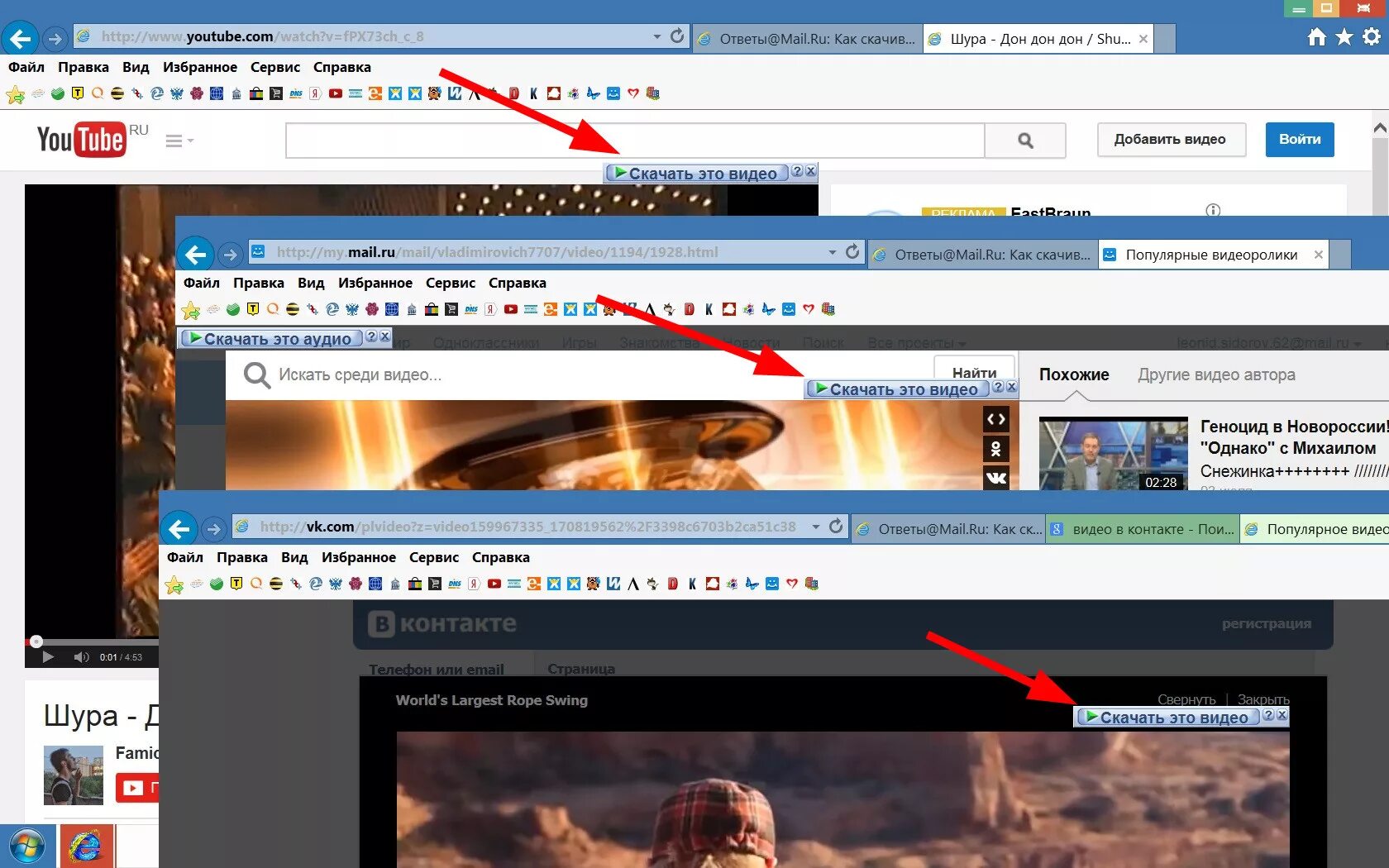Open the Похожие tab on mail.ru
Viewport: 1389px width, 868px height.
coord(1074,374)
